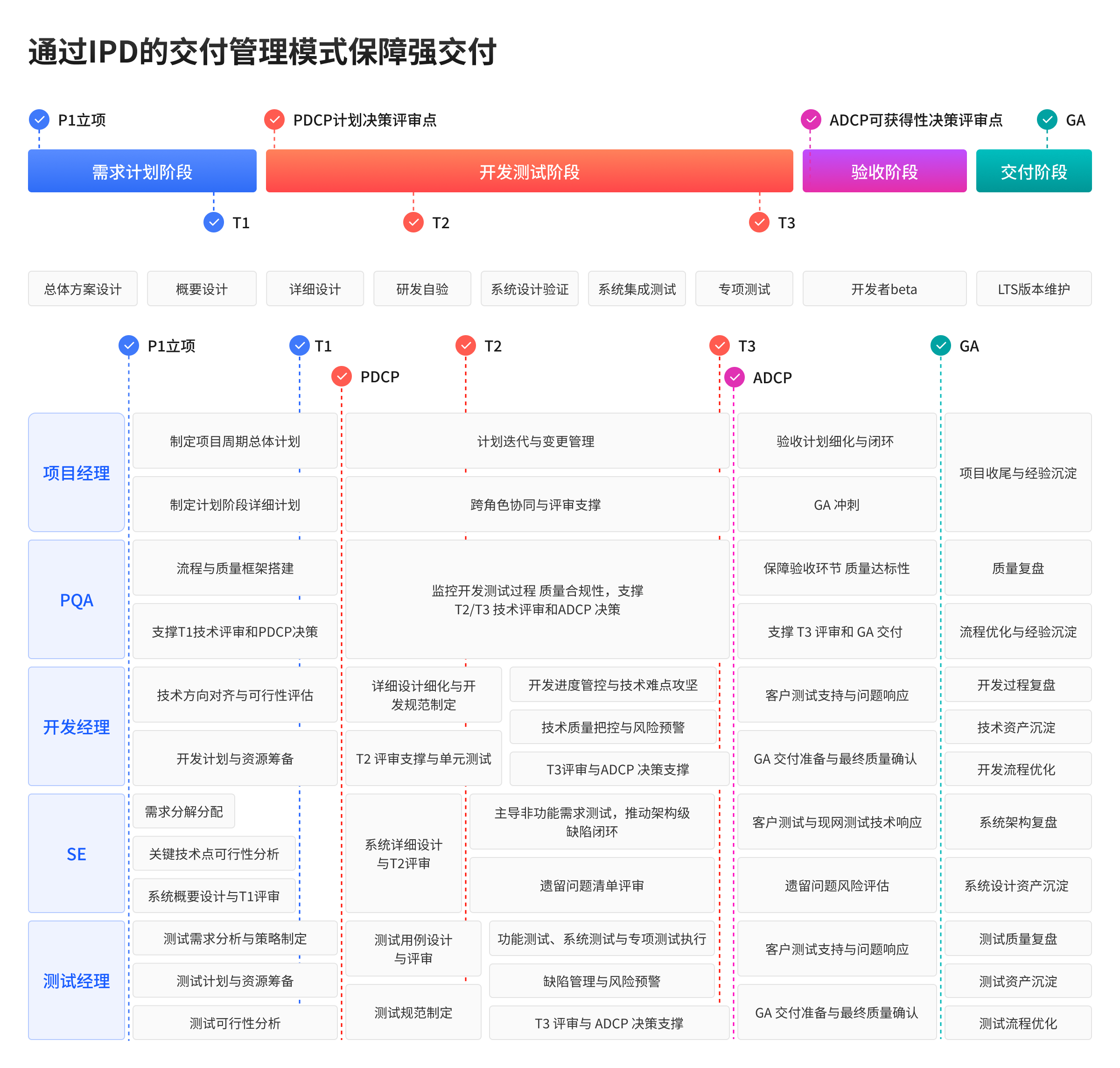Switch to the 交付阶段 phase tab

pos(1034,171)
